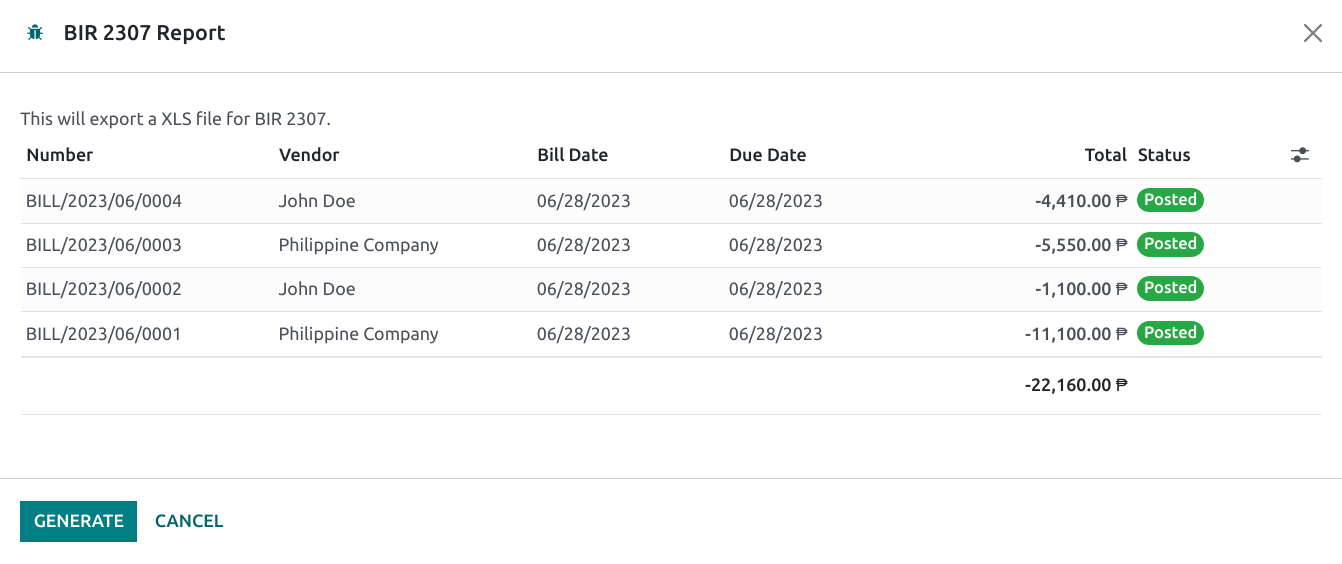Viewport: 1342px width, 564px height.
Task: Click Posted badge on bill 0003
Action: point(1170,244)
